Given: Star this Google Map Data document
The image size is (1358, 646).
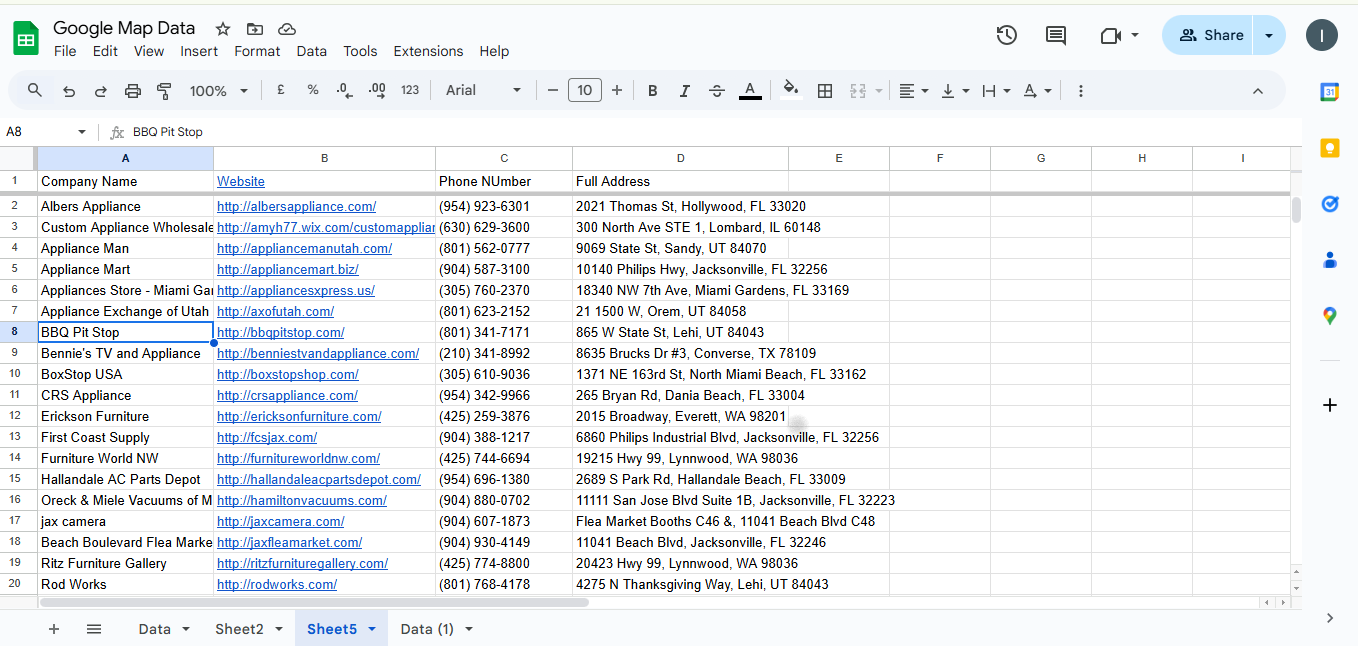Looking at the screenshot, I should [223, 28].
